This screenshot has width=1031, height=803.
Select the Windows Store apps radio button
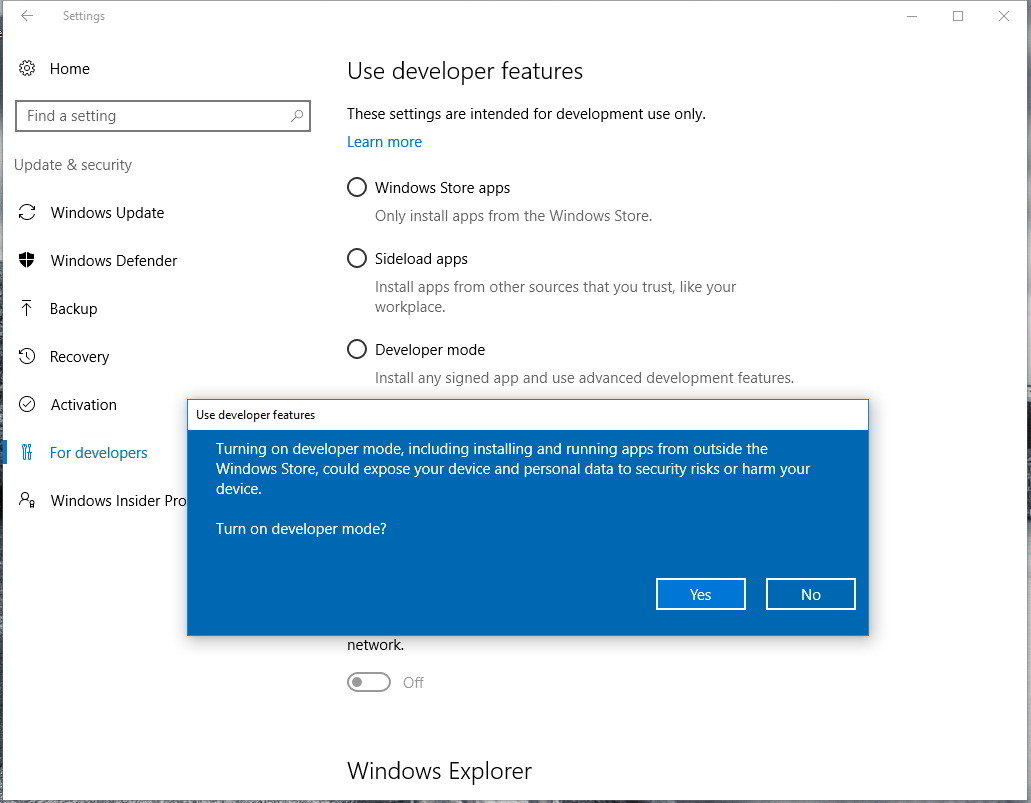[356, 187]
